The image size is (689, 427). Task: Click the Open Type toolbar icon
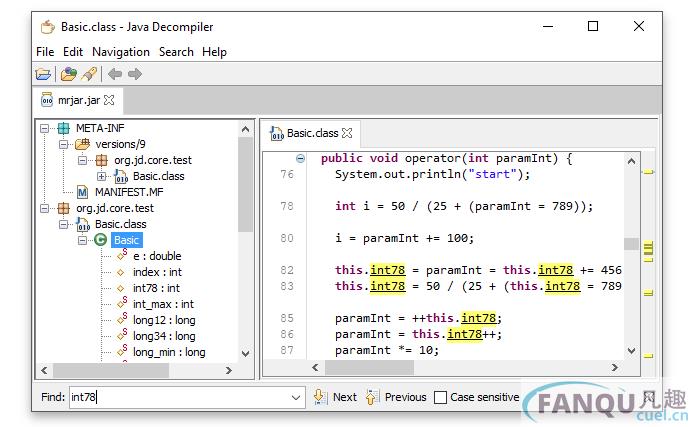(x=68, y=74)
